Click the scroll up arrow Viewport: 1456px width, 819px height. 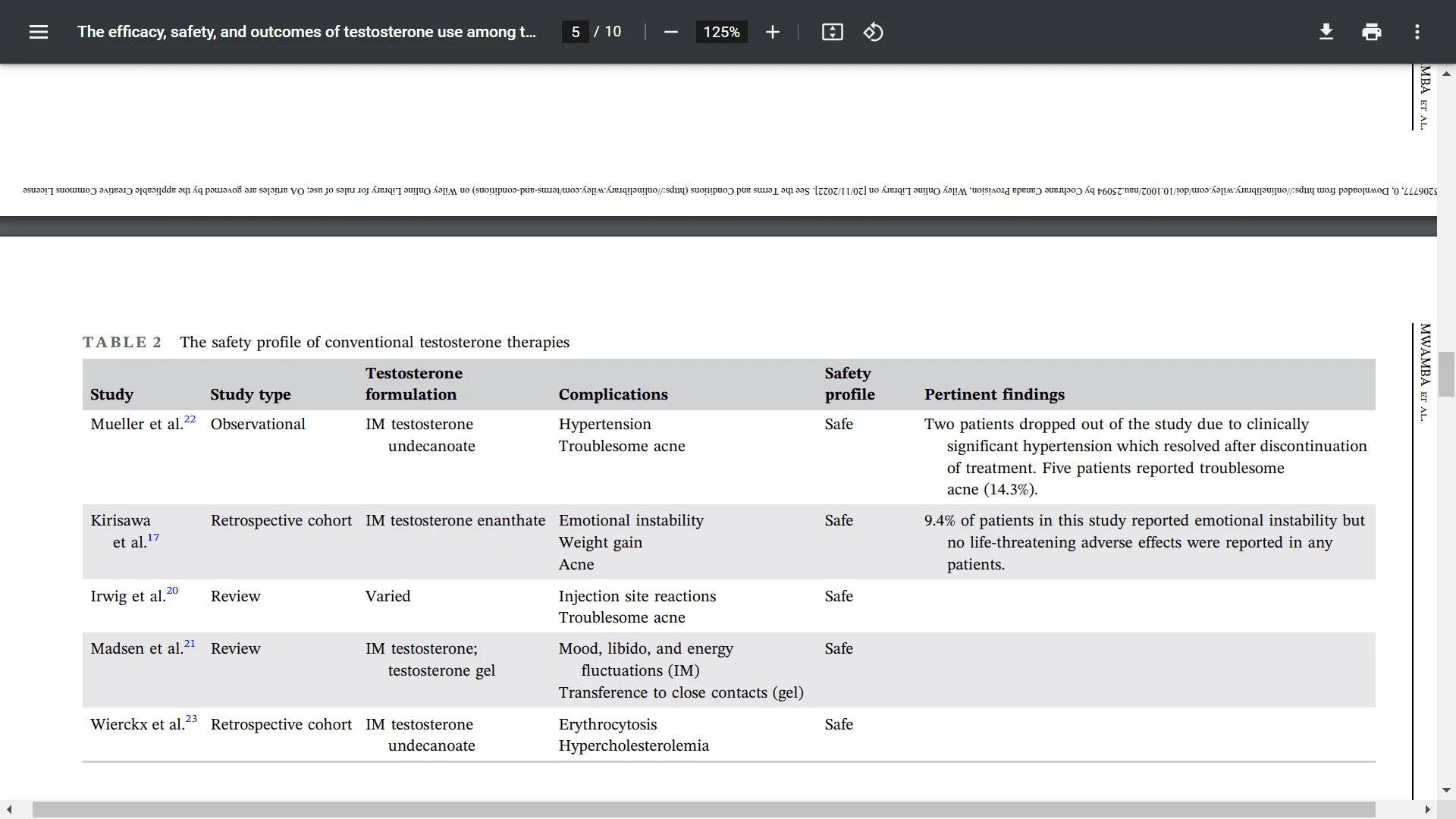coord(1446,74)
